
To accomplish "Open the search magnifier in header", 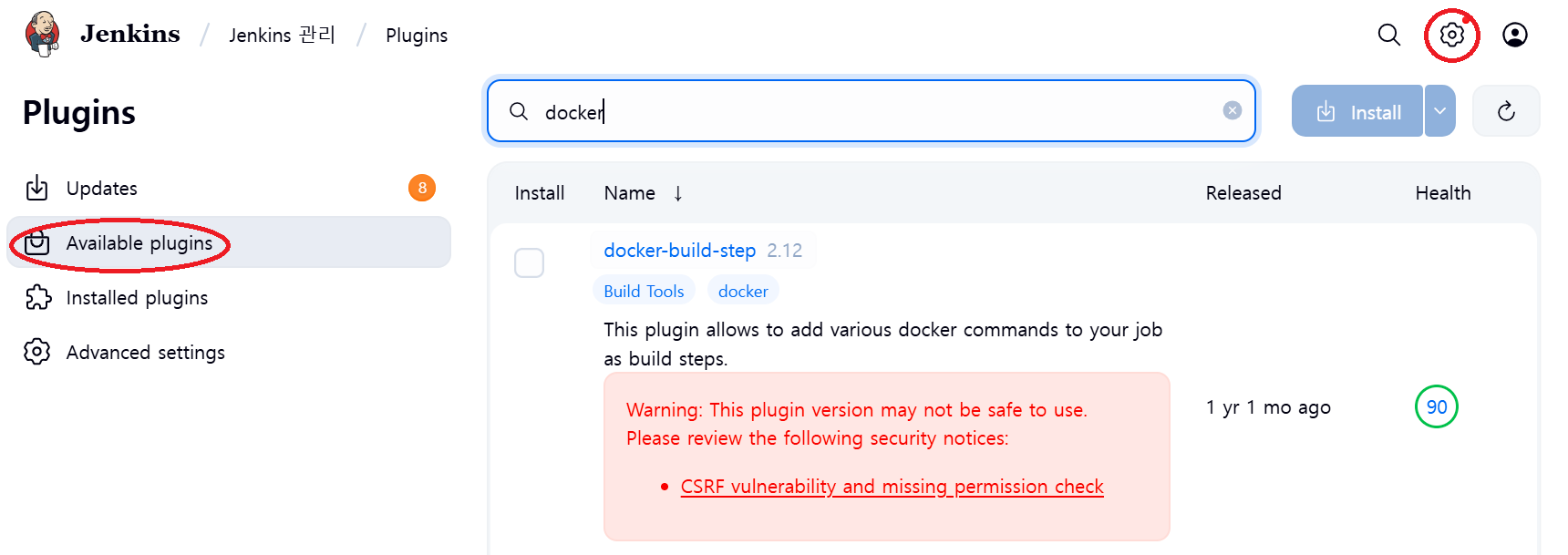I will tap(1388, 35).
